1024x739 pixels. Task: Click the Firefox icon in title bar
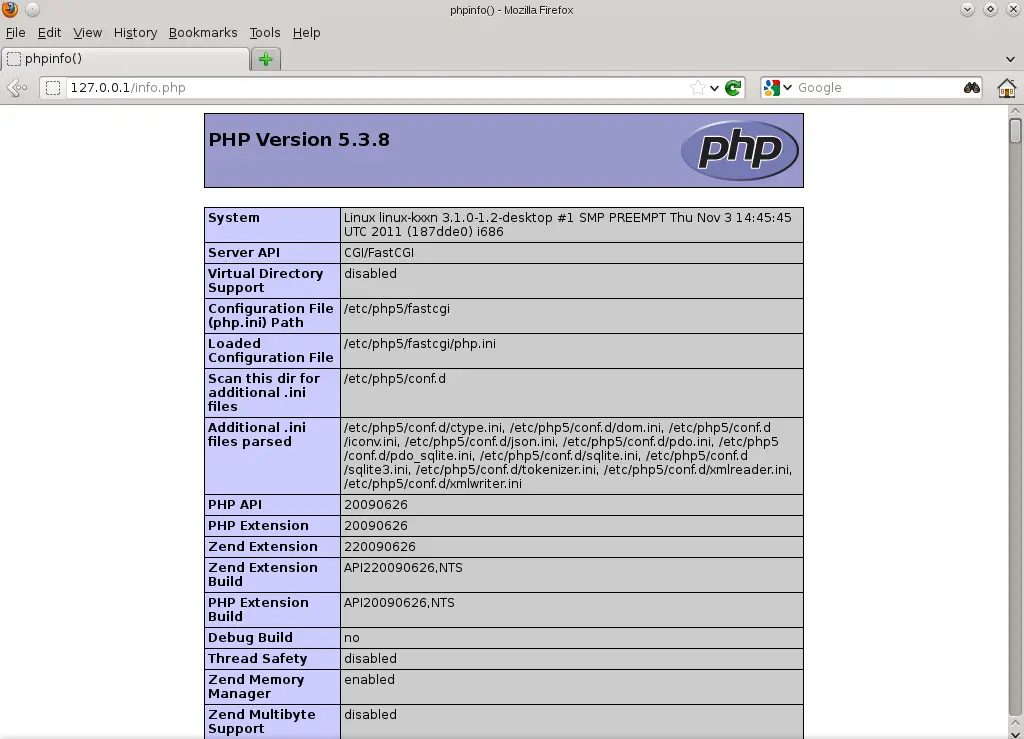point(10,9)
